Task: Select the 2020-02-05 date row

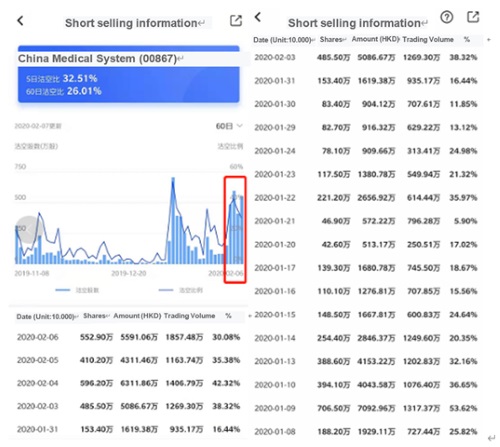Action: point(128,360)
